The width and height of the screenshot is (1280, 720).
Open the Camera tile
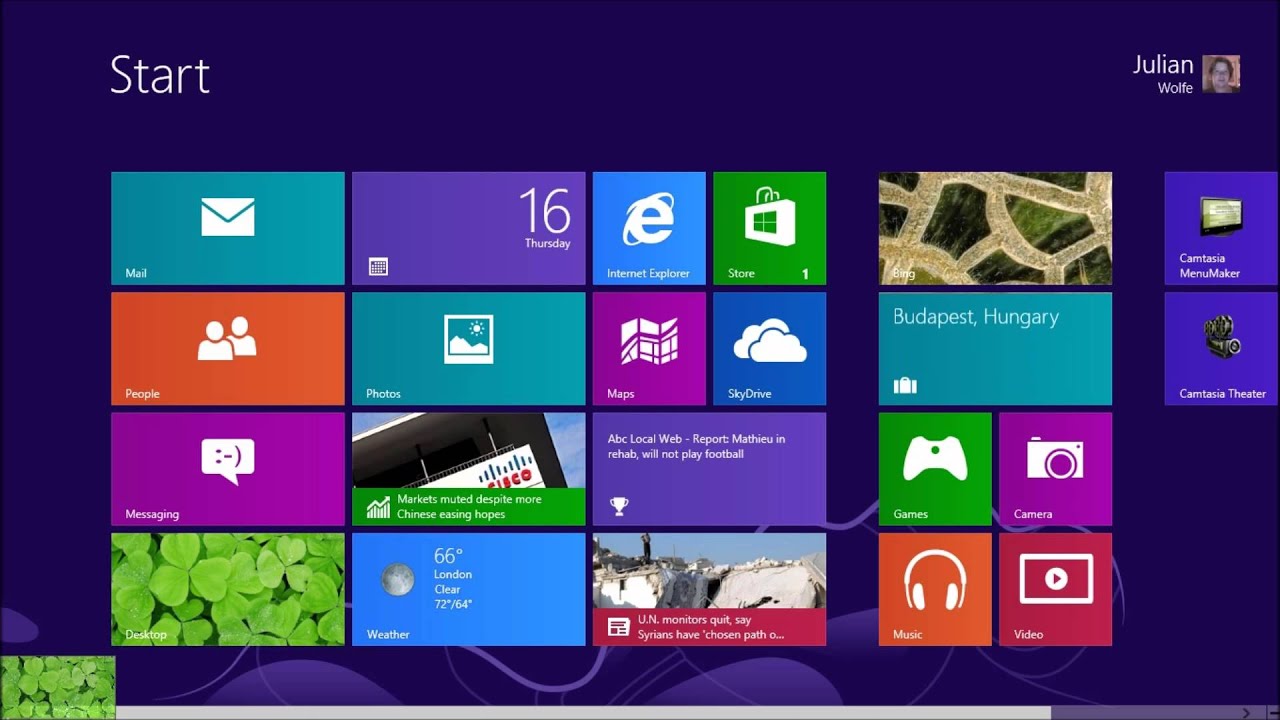(x=1055, y=469)
